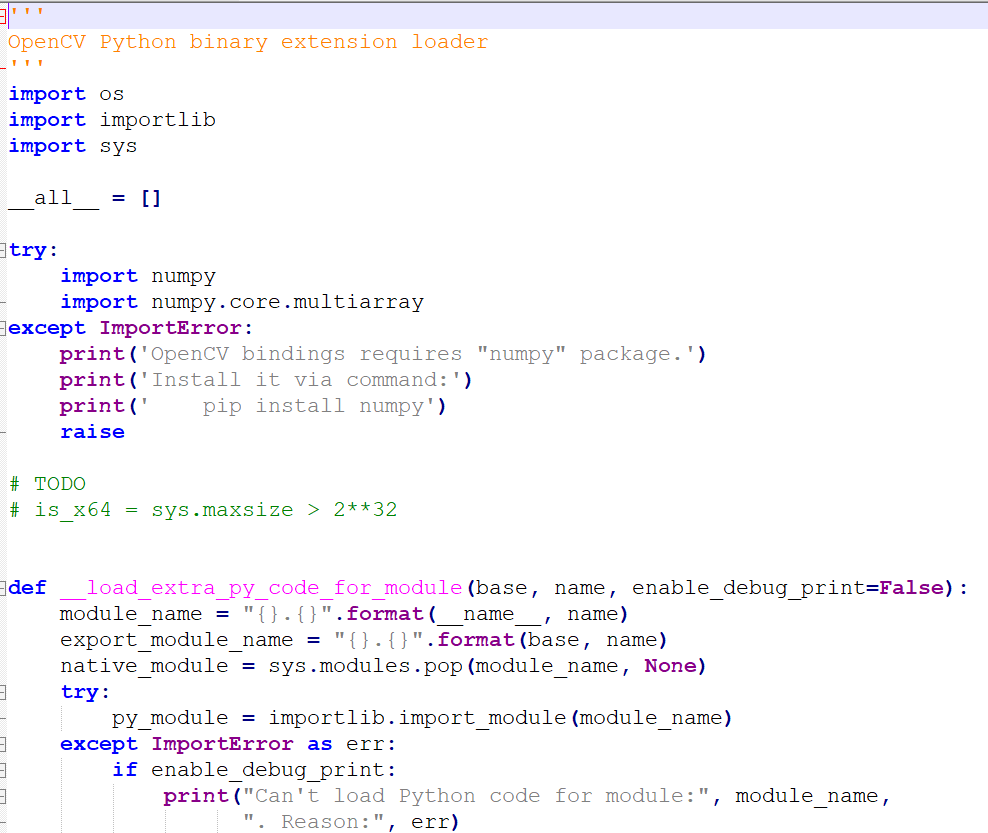Screen dimensions: 988x833
Task: Click '__name__' inside the format call
Action: (489, 614)
